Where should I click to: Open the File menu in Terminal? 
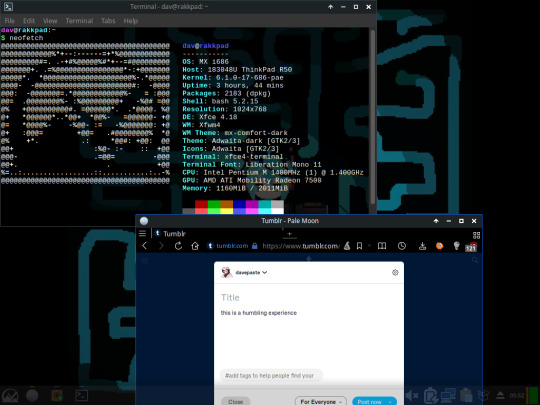[x=10, y=21]
